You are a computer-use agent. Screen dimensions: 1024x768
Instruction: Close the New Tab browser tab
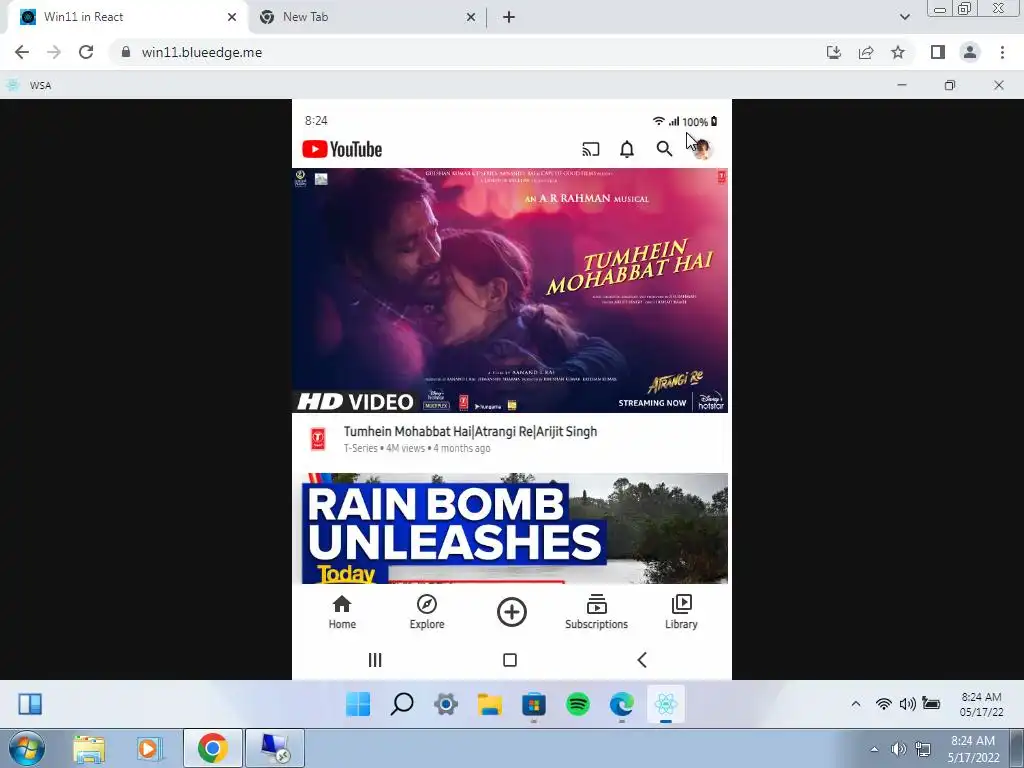coord(471,17)
